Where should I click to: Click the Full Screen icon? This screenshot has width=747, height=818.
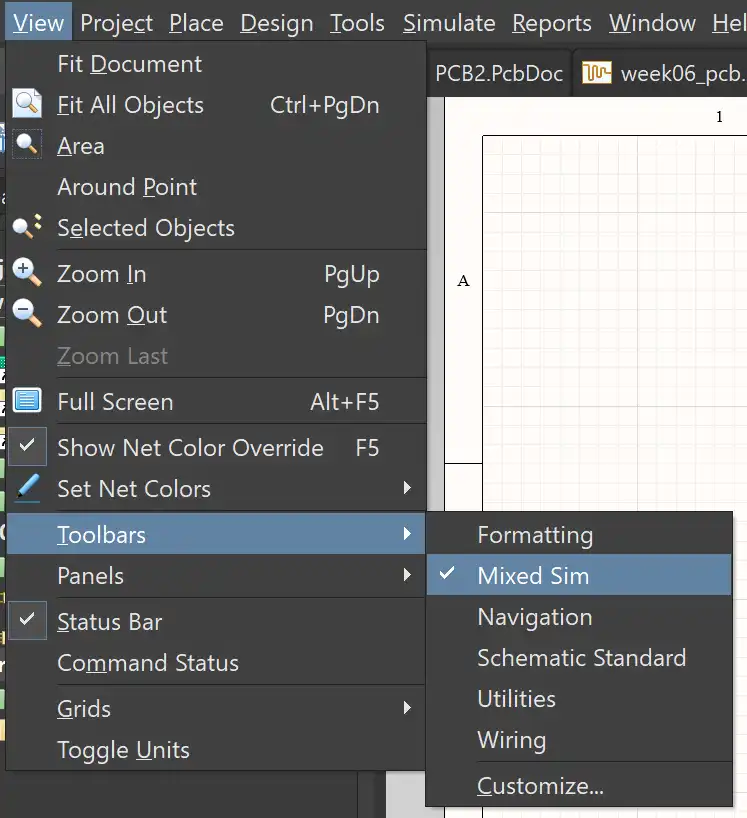point(27,401)
